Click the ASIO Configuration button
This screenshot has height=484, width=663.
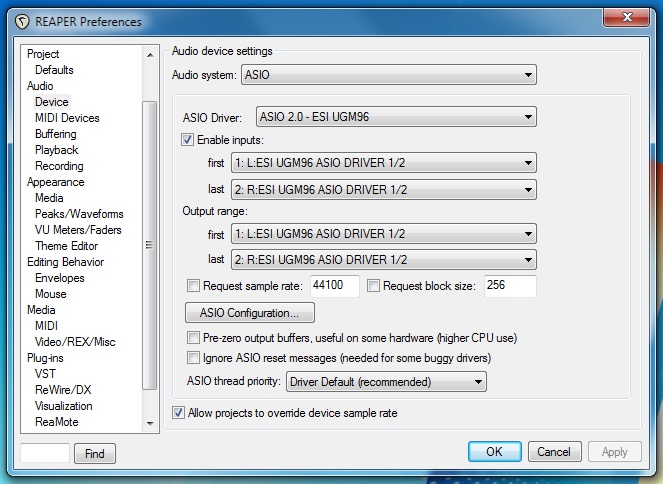249,313
